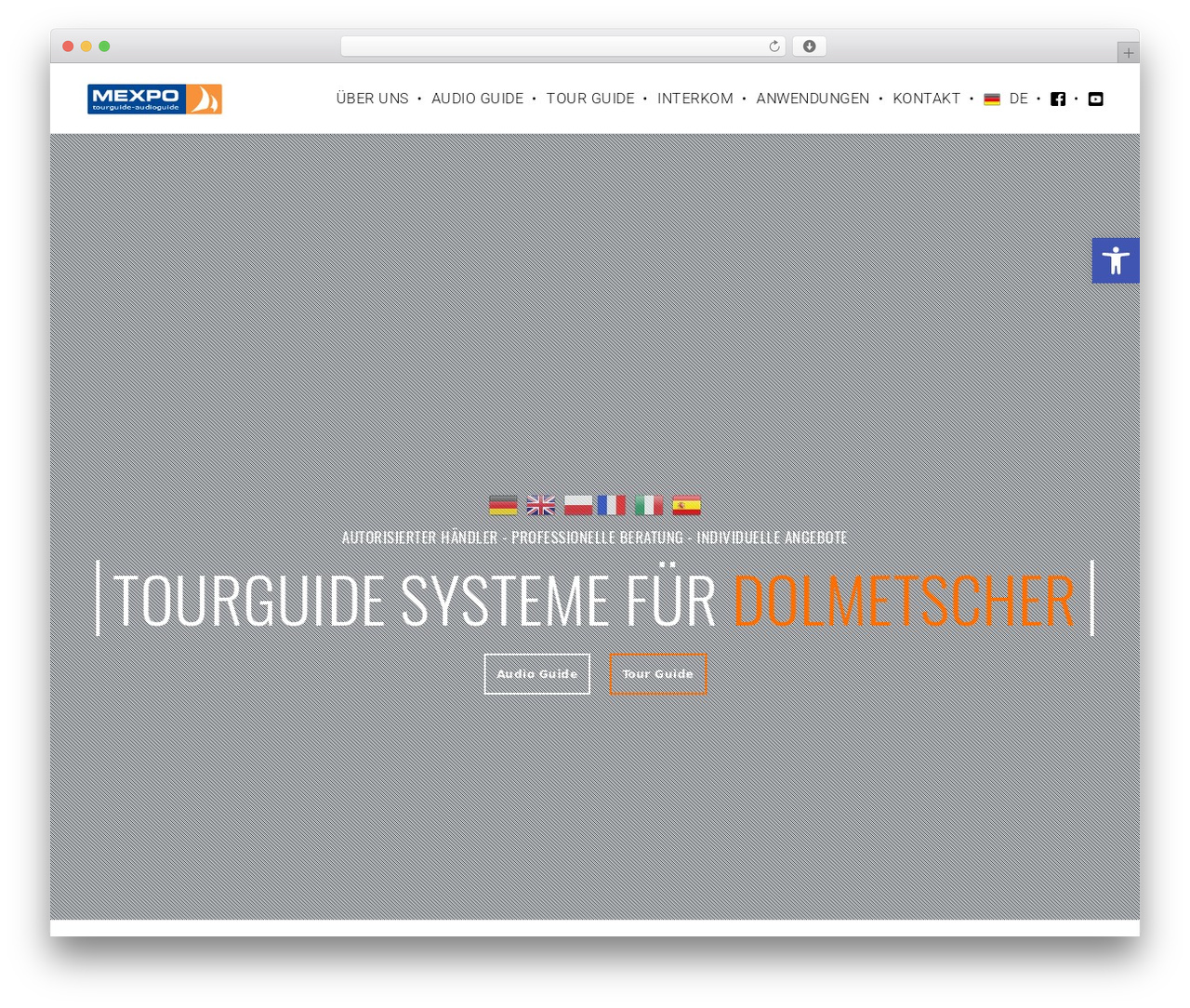
Task: Open the Anwendungen menu item
Action: coord(813,99)
